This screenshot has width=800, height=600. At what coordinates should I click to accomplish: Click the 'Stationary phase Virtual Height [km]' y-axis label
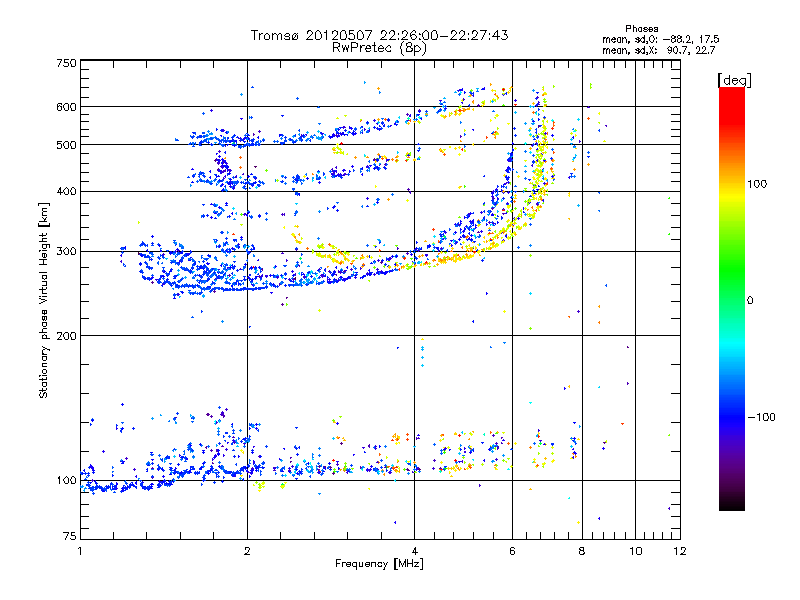click(x=43, y=300)
